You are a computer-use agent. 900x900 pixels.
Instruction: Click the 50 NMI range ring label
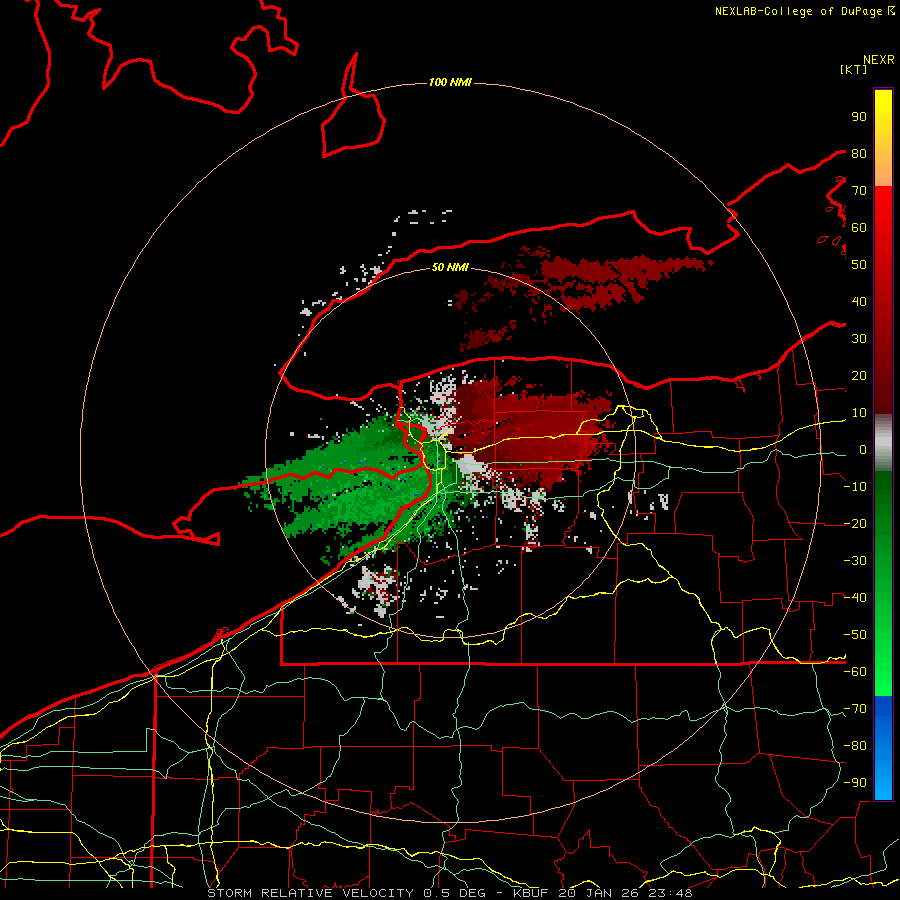[x=450, y=267]
